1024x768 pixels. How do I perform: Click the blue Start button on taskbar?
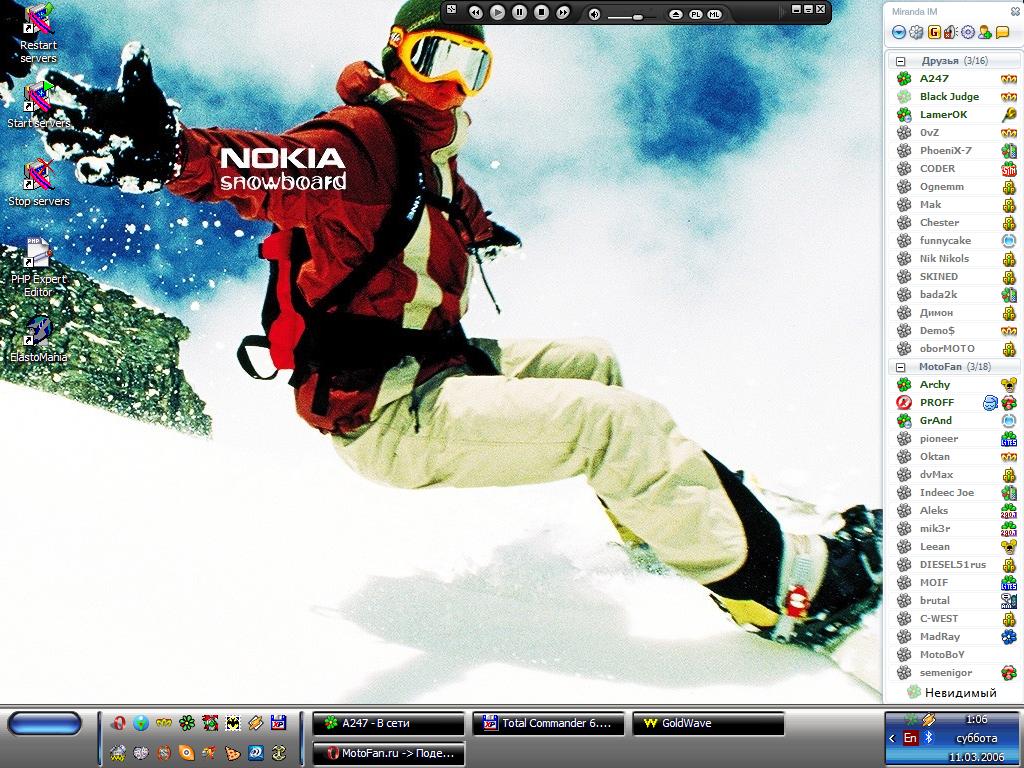click(44, 724)
